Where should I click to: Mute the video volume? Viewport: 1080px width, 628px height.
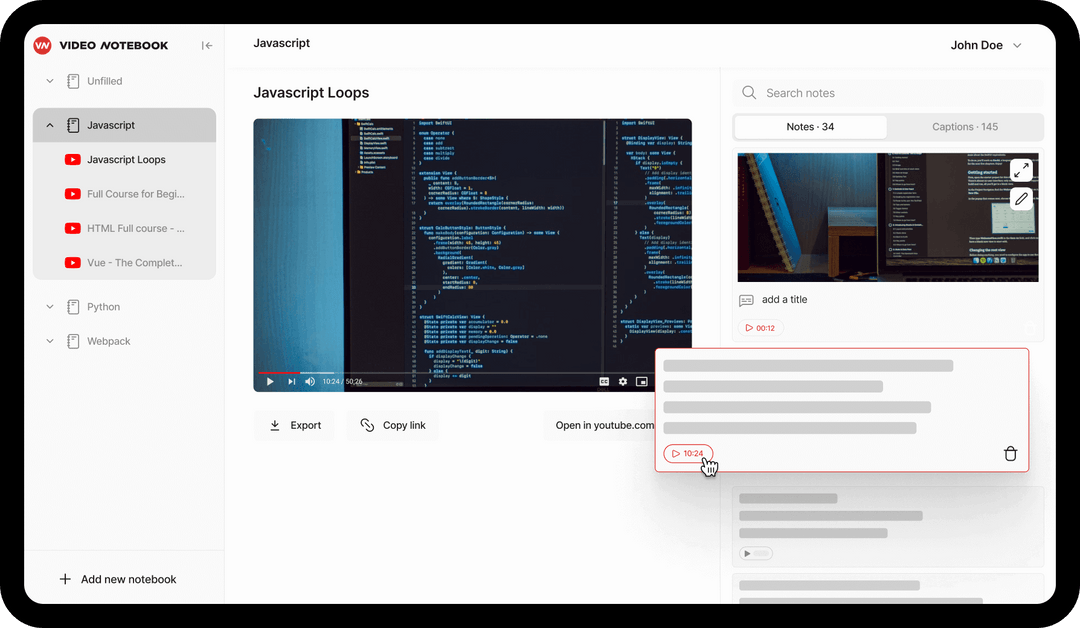tap(309, 381)
